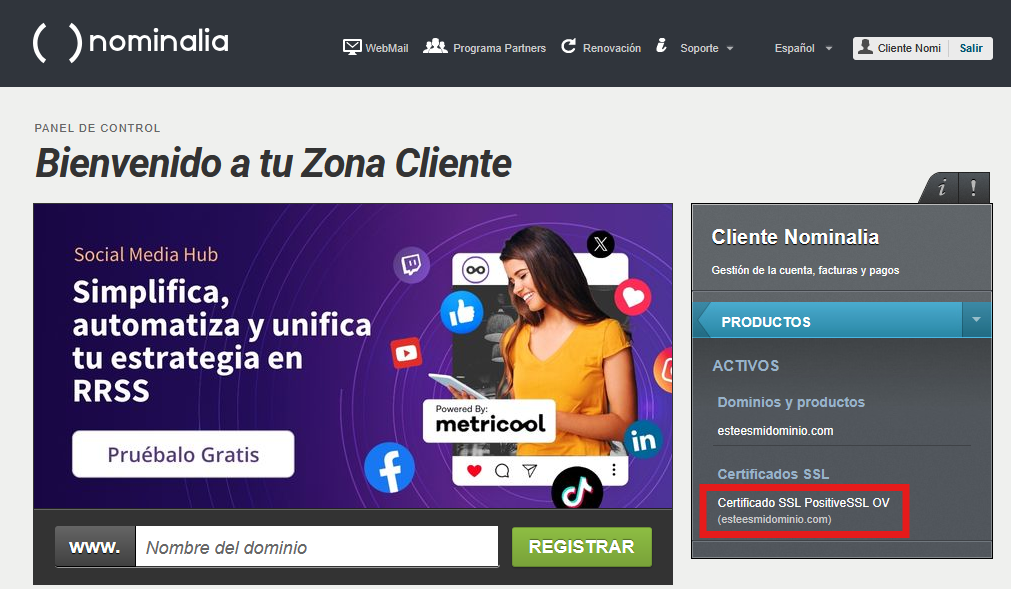Click 'Gestión de la cuenta, facturas y pagos' text
The image size is (1011, 589).
[805, 270]
